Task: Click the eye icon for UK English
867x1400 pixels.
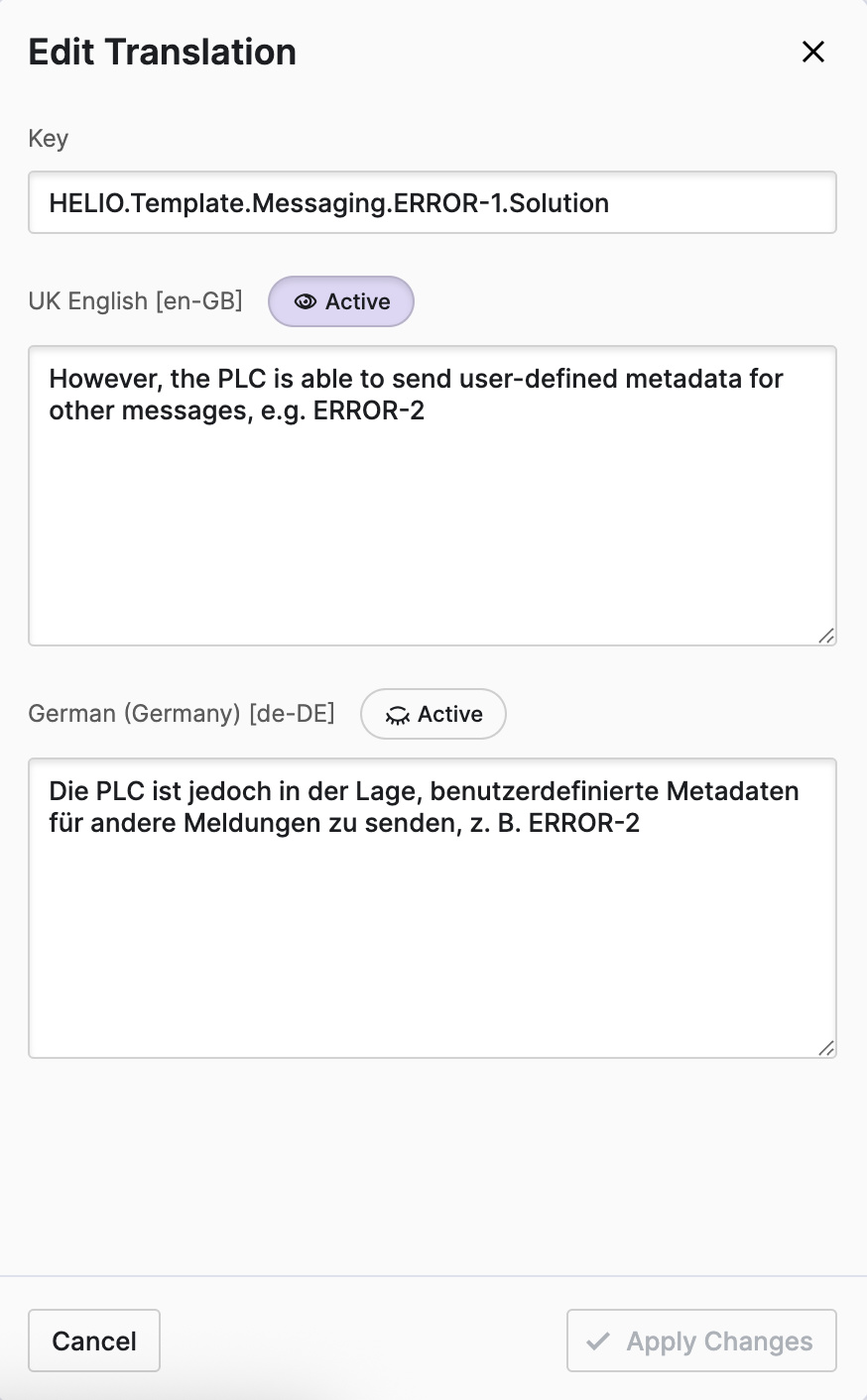Action: click(x=306, y=301)
